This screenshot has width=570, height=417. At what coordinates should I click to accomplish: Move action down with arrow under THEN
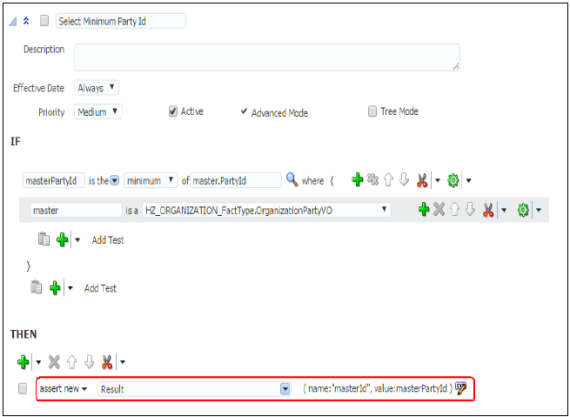point(89,362)
